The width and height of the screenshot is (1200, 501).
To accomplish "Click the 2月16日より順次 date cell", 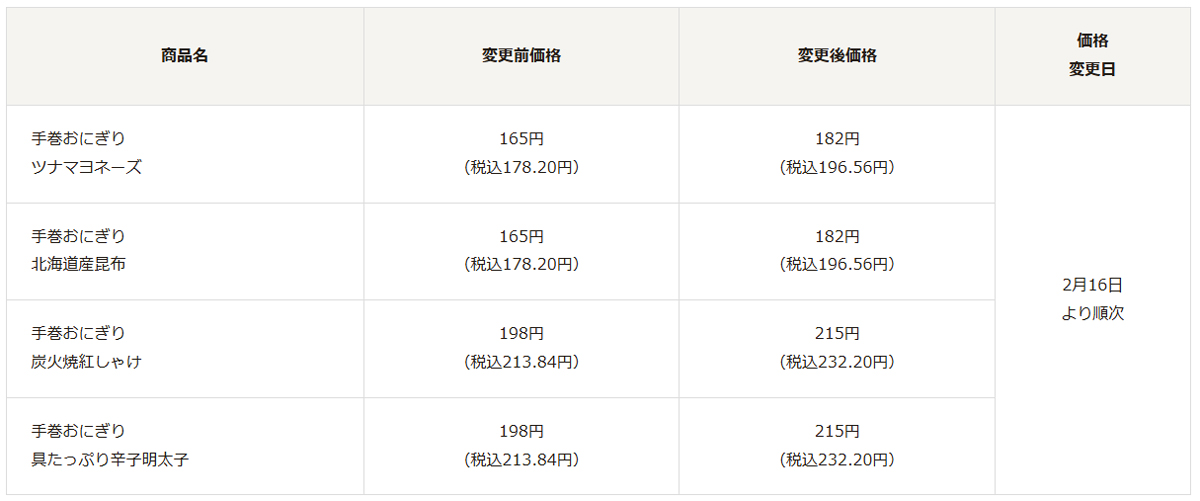I will pyautogui.click(x=1092, y=299).
